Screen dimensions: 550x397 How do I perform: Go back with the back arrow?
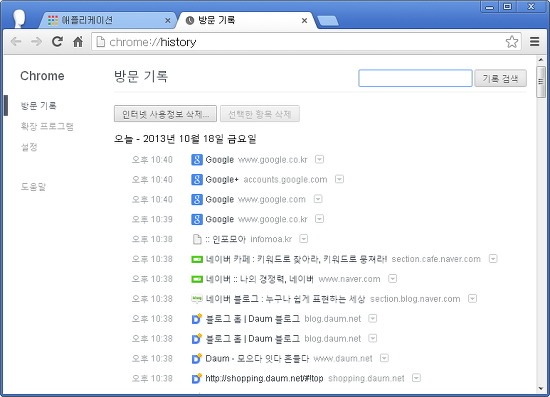point(16,42)
